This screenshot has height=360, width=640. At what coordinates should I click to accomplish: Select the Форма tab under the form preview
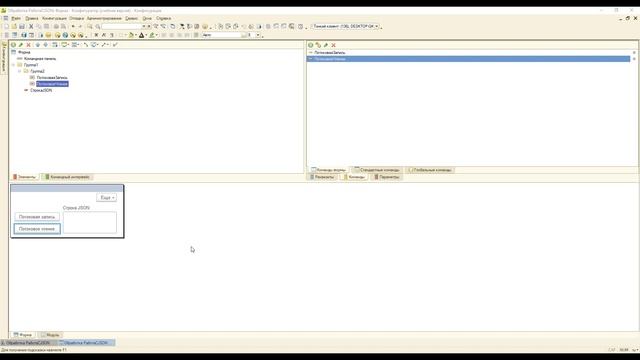[22, 335]
